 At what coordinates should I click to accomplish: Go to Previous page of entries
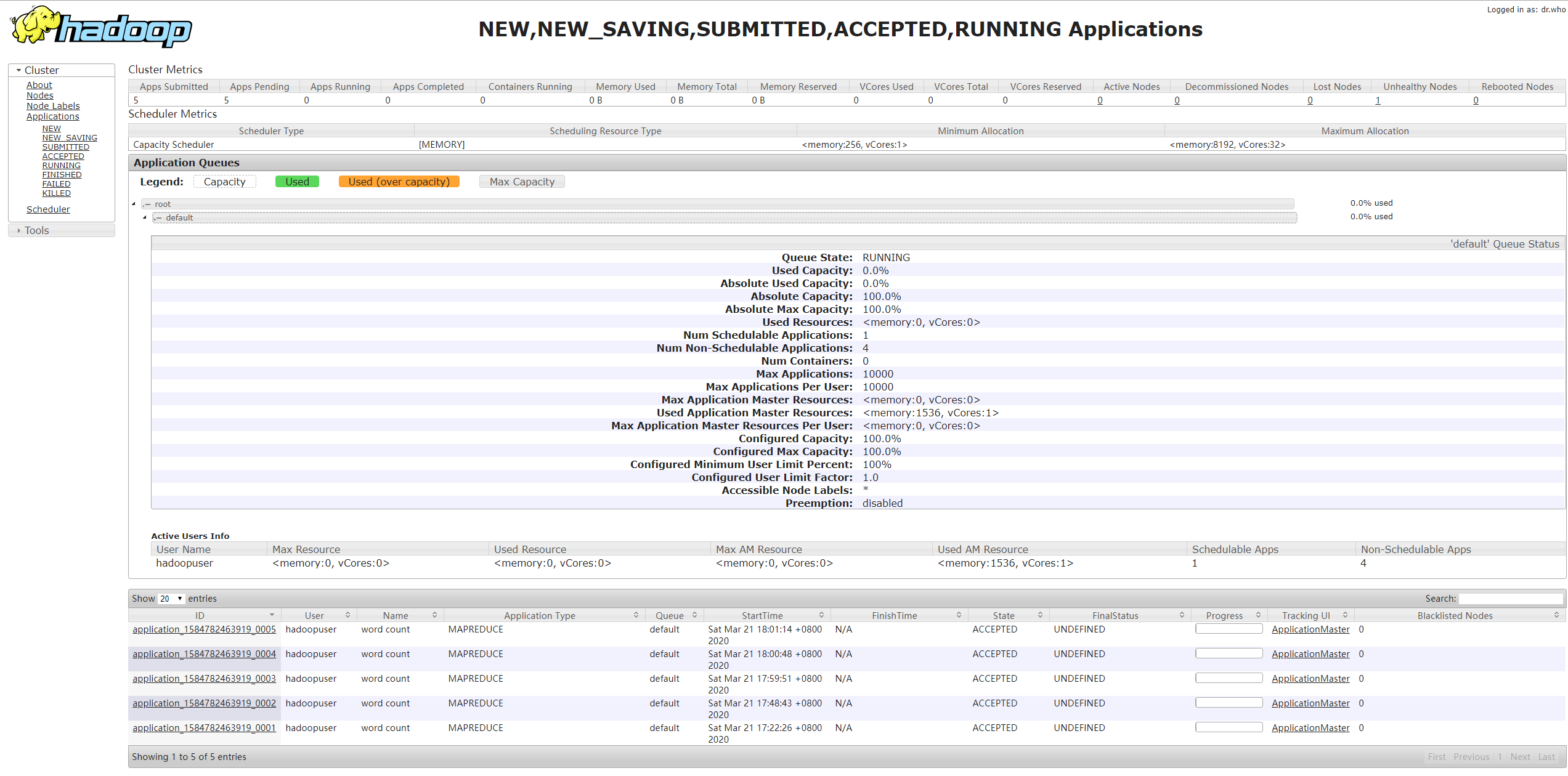[1471, 757]
